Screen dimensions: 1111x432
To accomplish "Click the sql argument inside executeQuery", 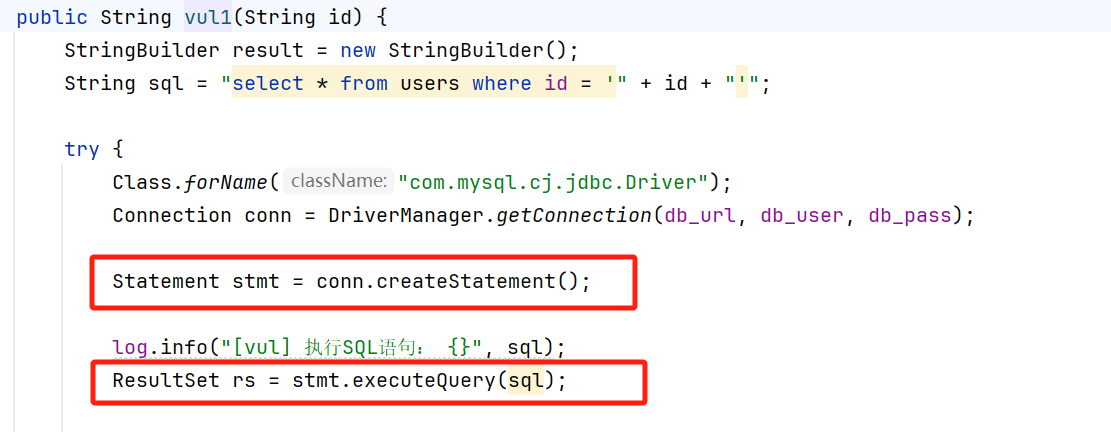I will point(526,381).
